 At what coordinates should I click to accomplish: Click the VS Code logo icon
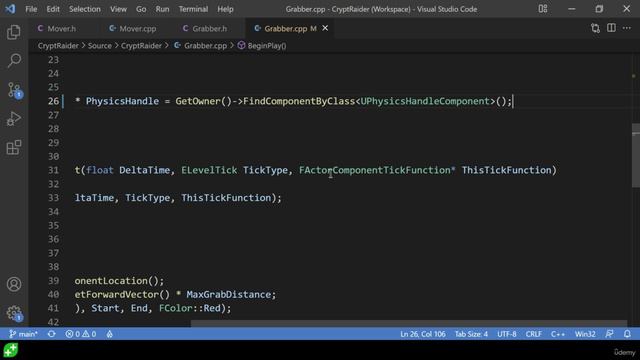click(10, 9)
